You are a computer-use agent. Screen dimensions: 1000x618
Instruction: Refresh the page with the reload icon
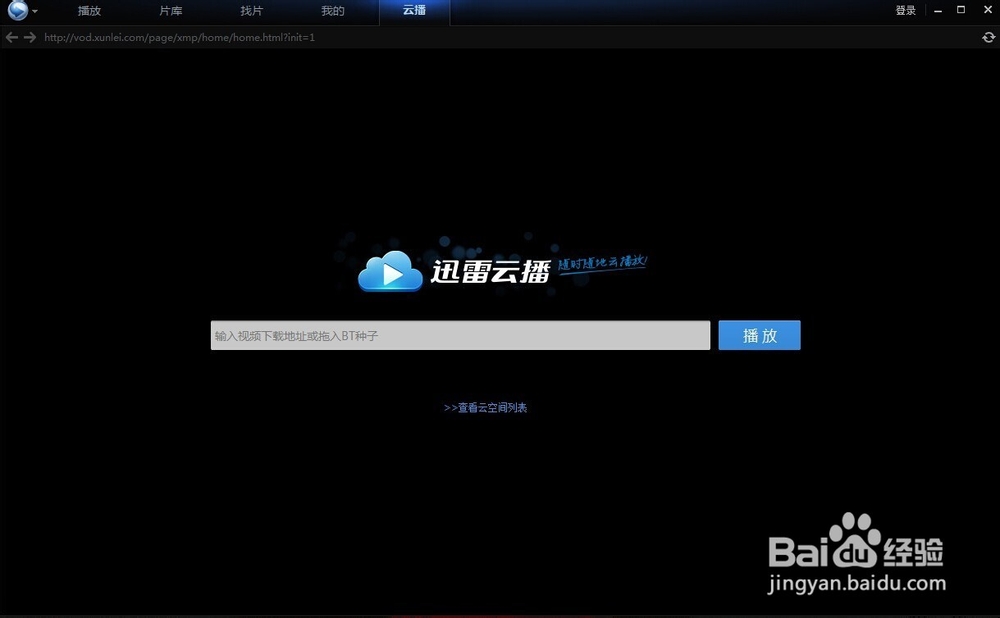(x=989, y=38)
